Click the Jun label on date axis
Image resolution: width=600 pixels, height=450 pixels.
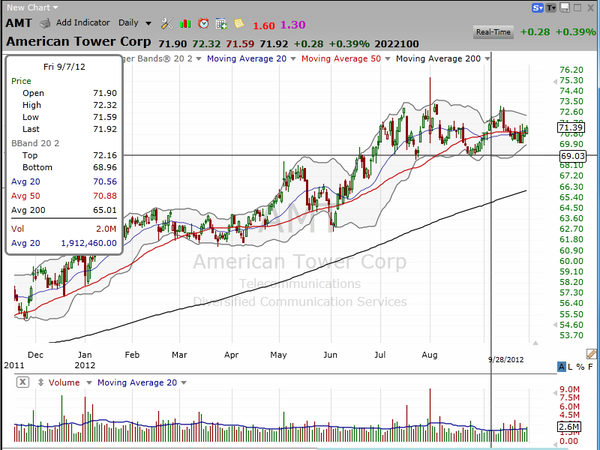(330, 355)
